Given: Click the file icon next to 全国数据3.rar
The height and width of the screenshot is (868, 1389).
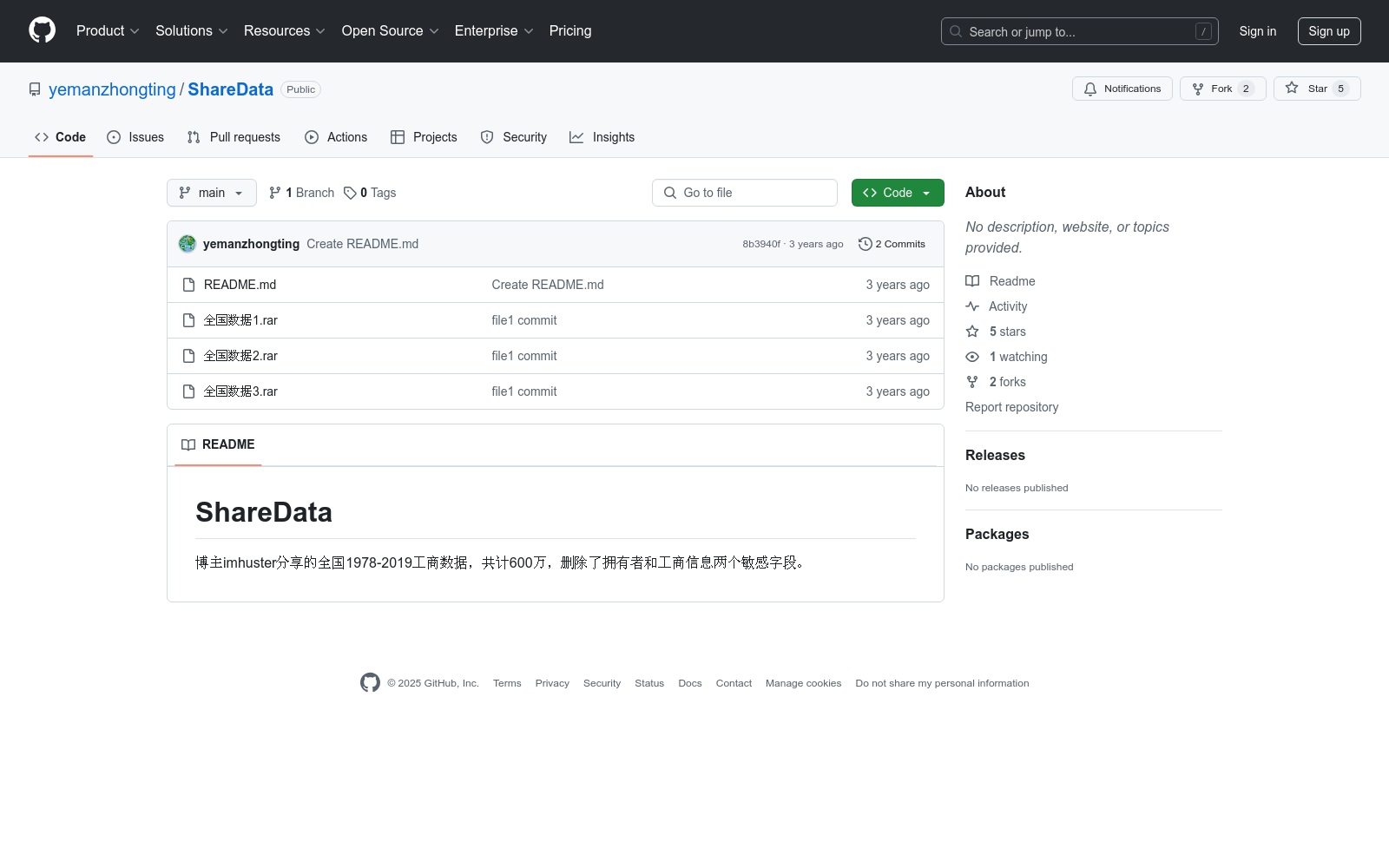Looking at the screenshot, I should (x=188, y=391).
